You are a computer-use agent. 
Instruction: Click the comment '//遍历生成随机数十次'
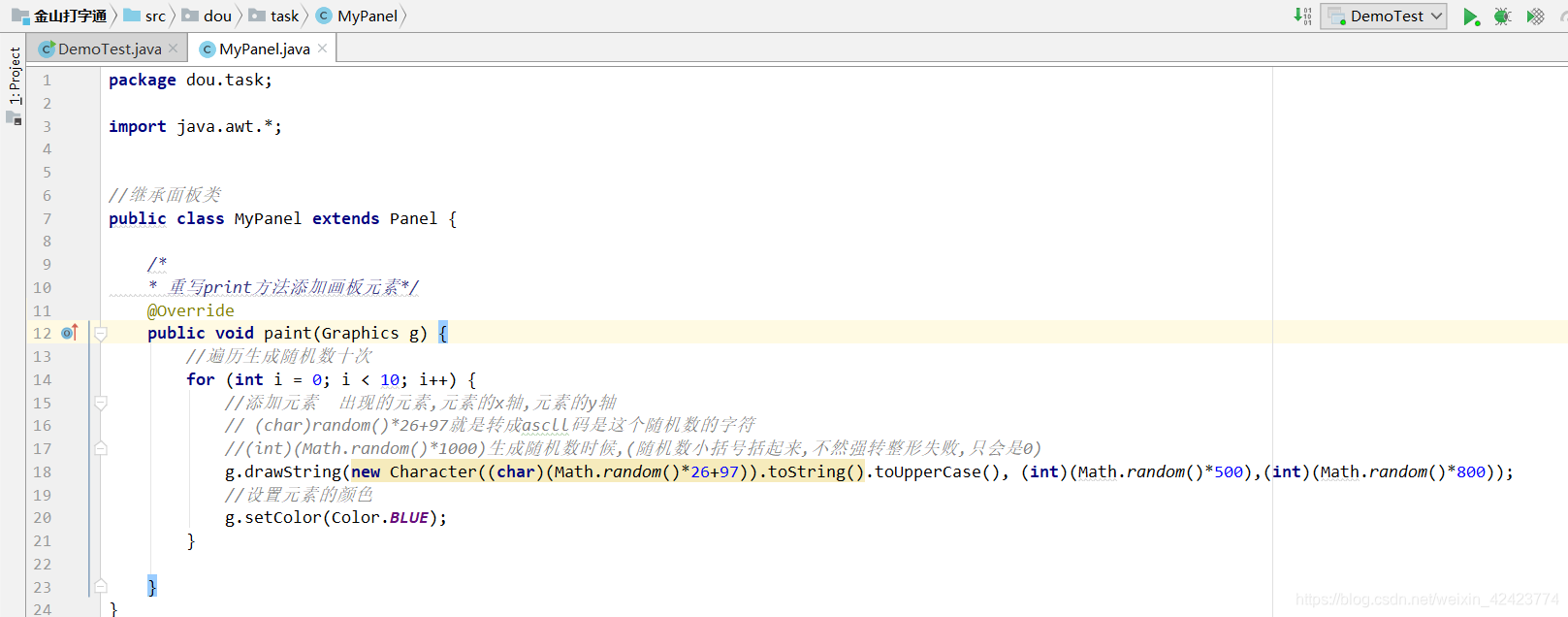[279, 356]
